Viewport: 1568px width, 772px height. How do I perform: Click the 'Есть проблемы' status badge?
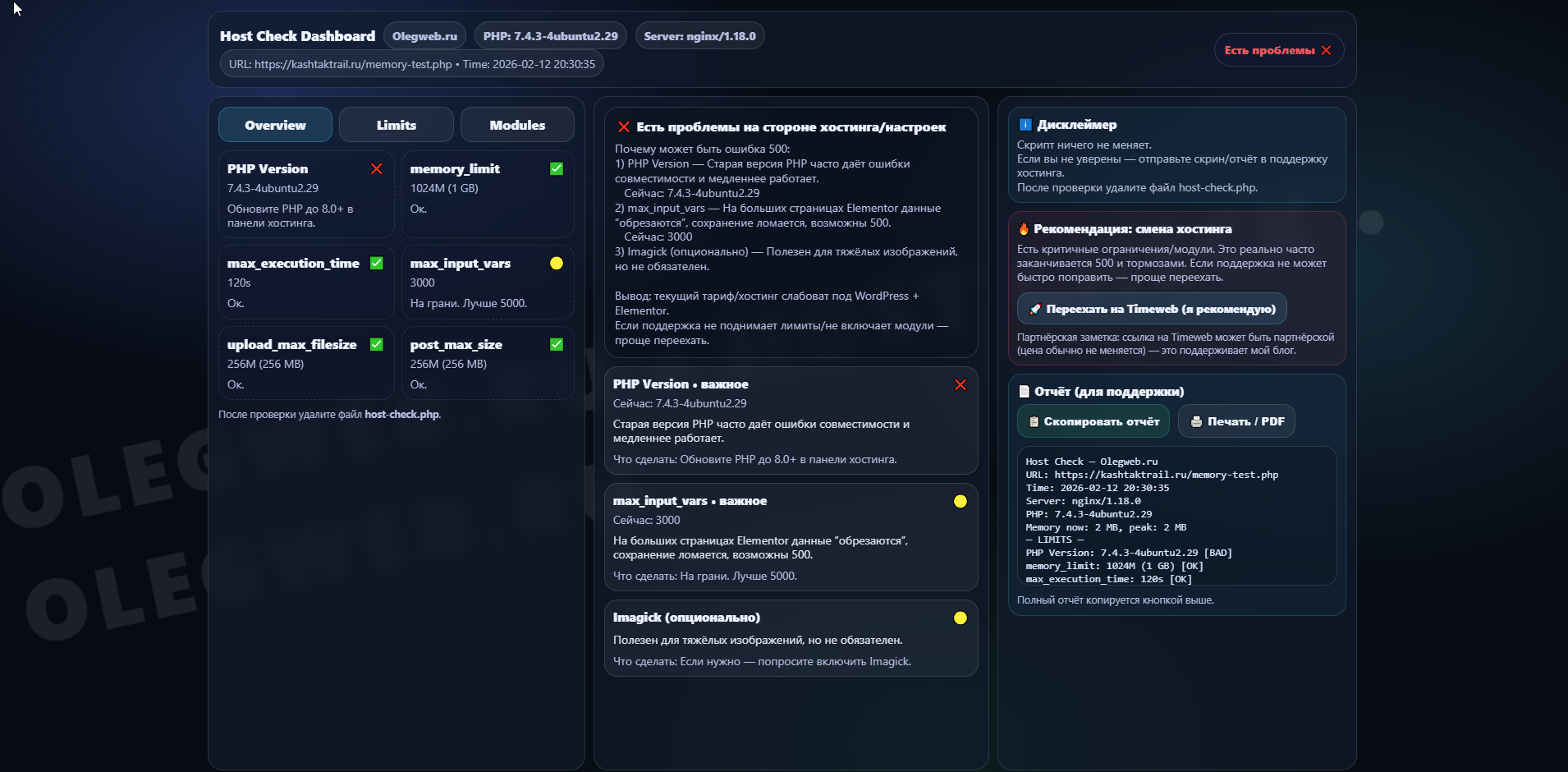(x=1278, y=50)
